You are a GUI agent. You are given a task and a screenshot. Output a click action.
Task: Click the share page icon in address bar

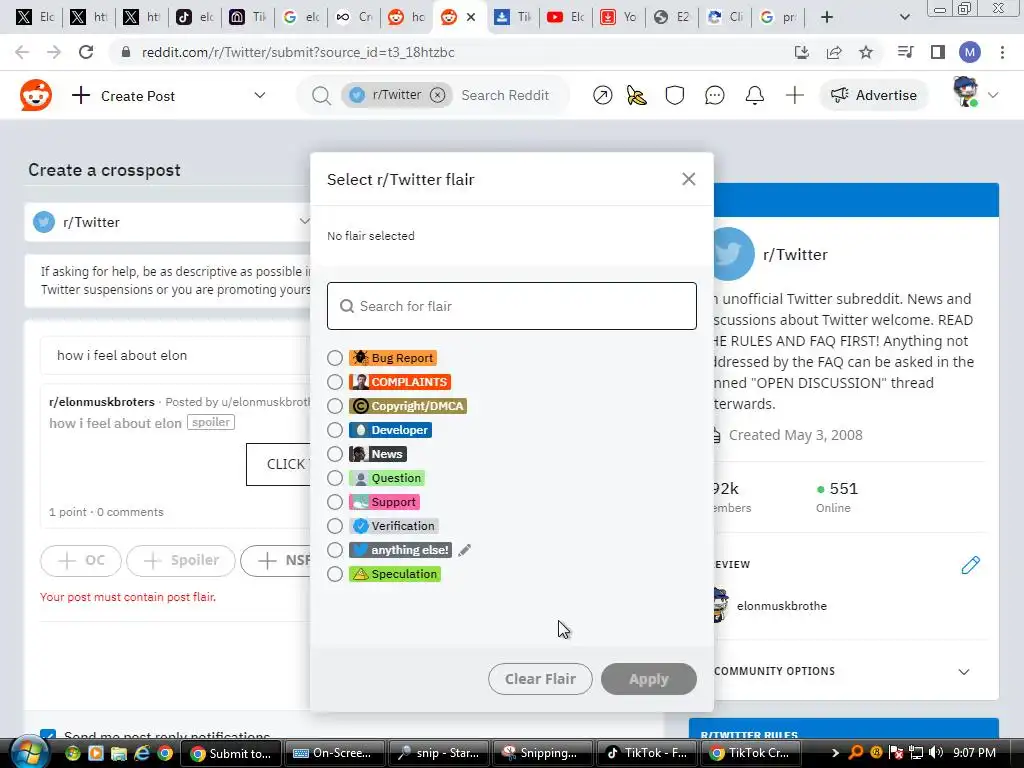834,52
